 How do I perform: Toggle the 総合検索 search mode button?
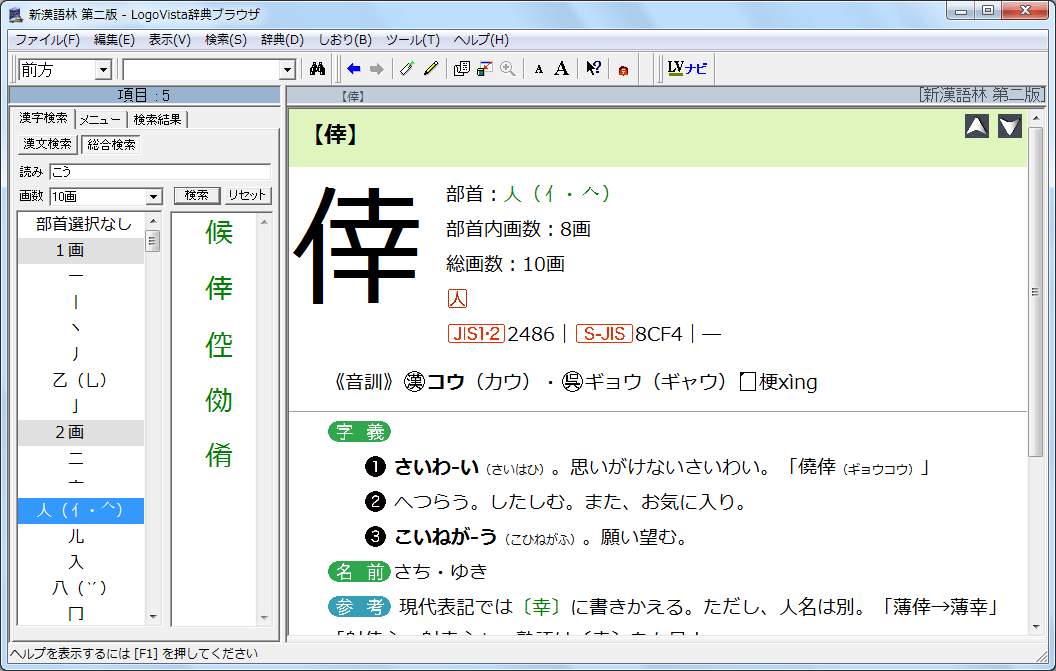click(111, 144)
